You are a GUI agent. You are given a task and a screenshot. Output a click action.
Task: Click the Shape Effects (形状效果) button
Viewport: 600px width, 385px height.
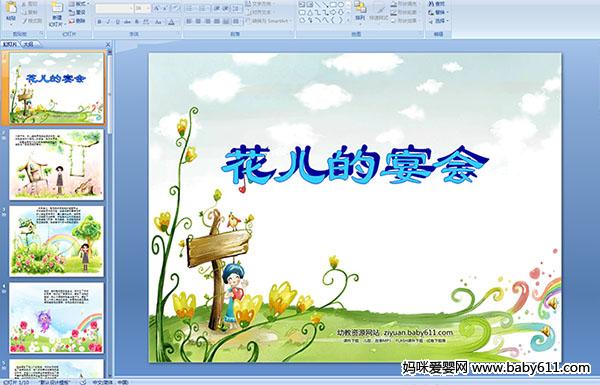click(404, 21)
